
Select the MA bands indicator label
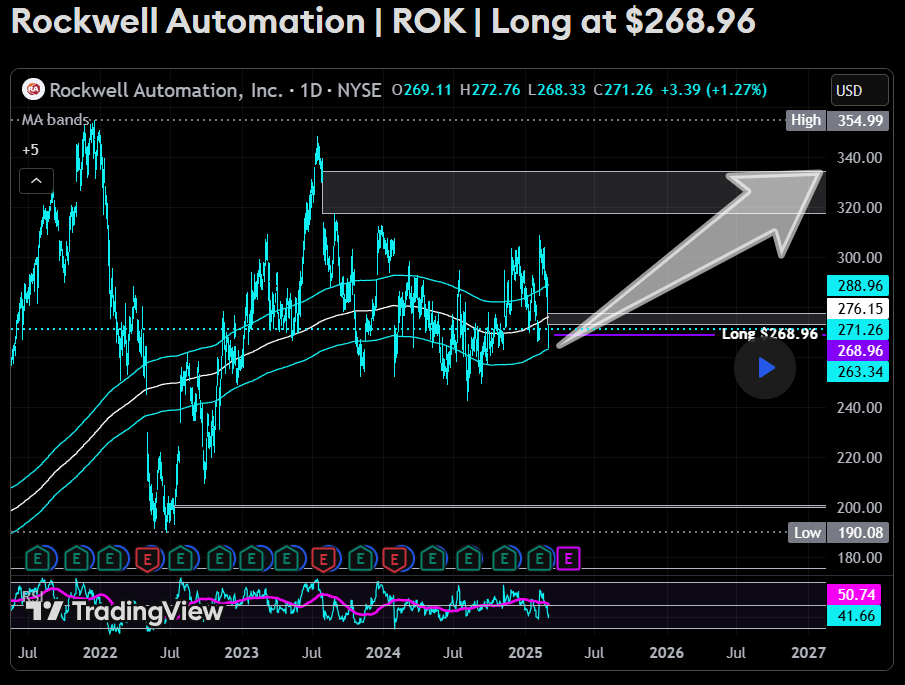click(55, 119)
